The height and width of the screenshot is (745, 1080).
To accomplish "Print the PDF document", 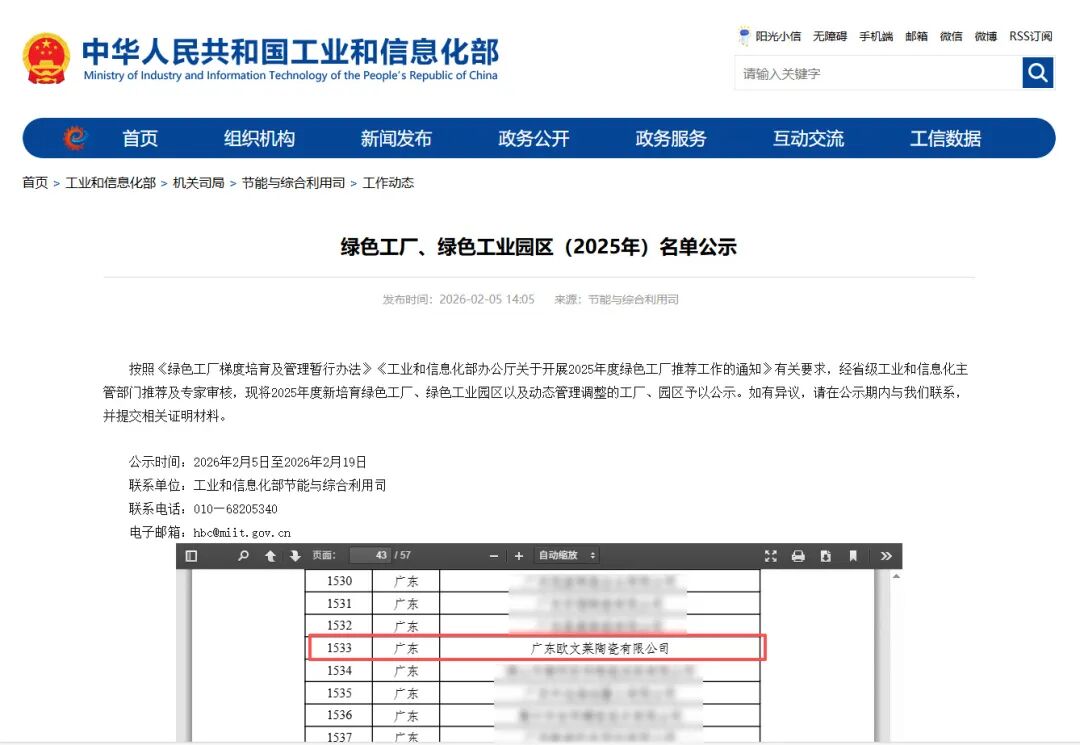I will (x=798, y=556).
